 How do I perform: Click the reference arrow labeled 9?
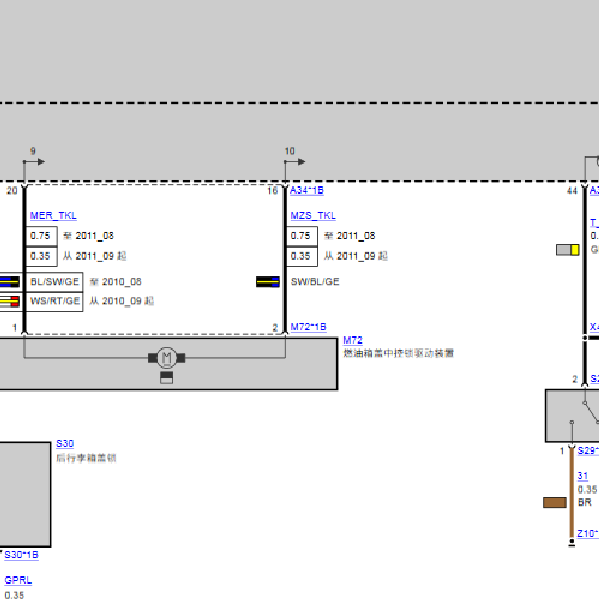[x=34, y=162]
